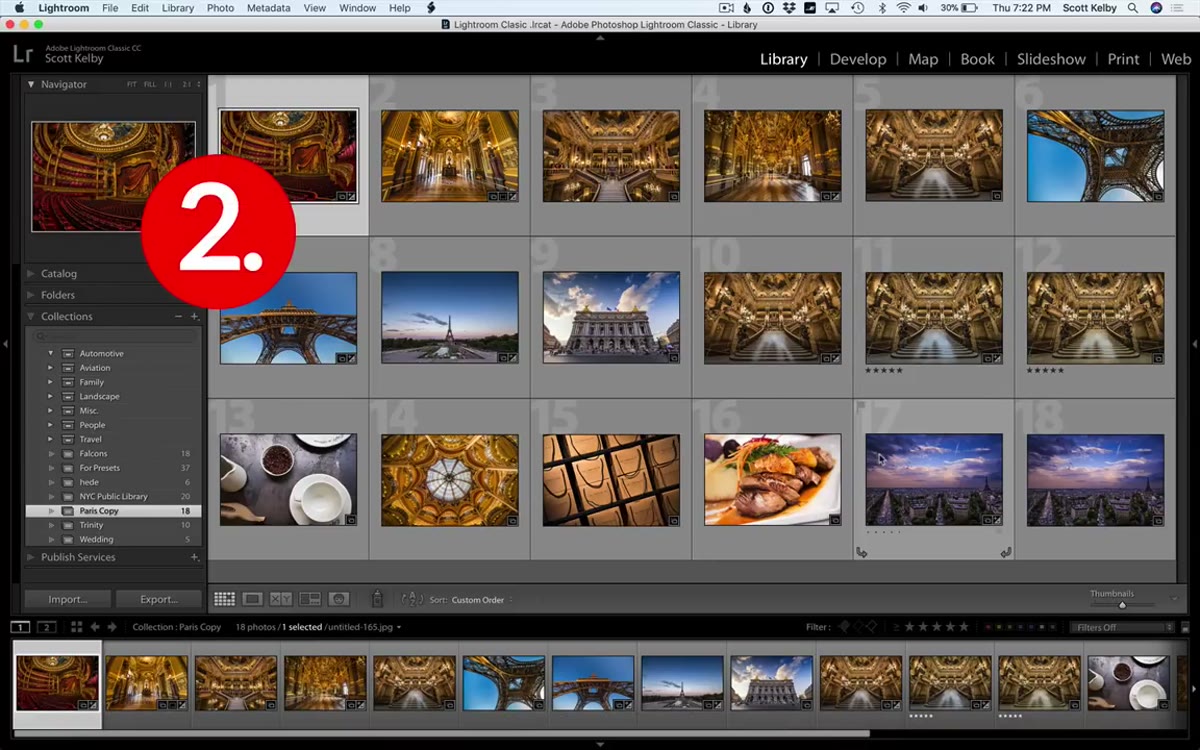Set Navigator zoom to 1:1
Viewport: 1200px width, 750px height.
(x=168, y=85)
